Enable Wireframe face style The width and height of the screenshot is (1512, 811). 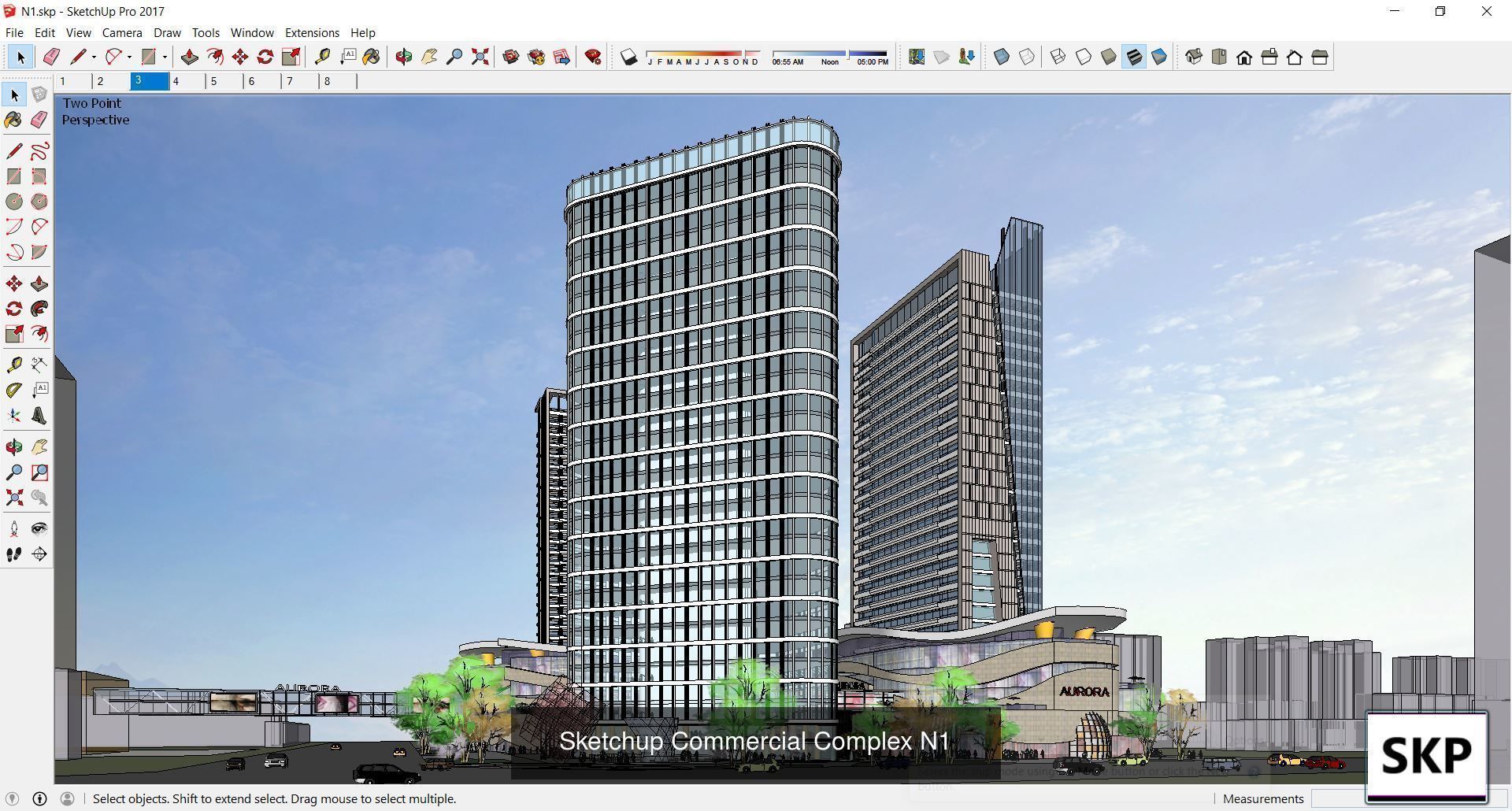pos(1058,57)
